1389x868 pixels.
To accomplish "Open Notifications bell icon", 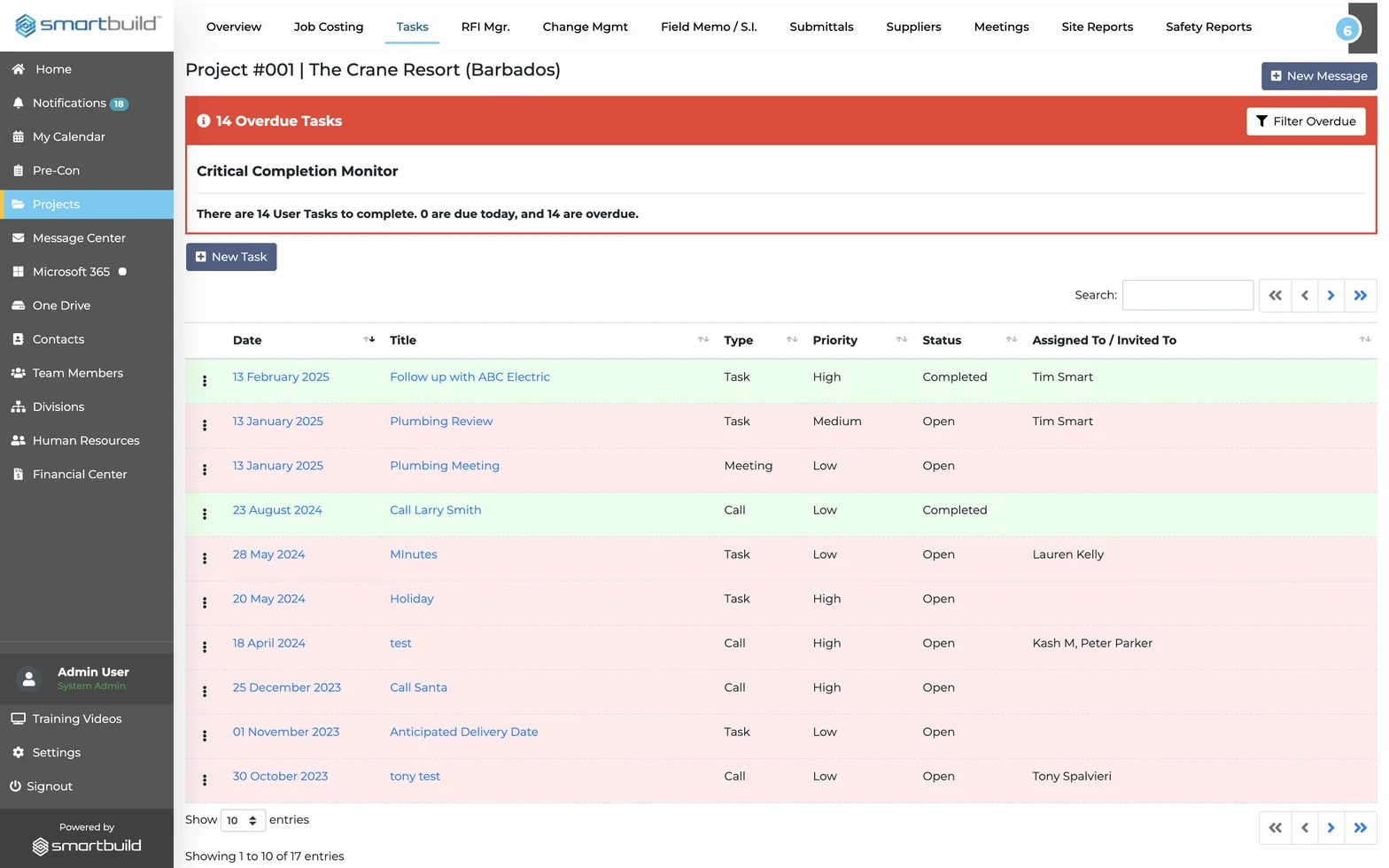I will pyautogui.click(x=18, y=103).
